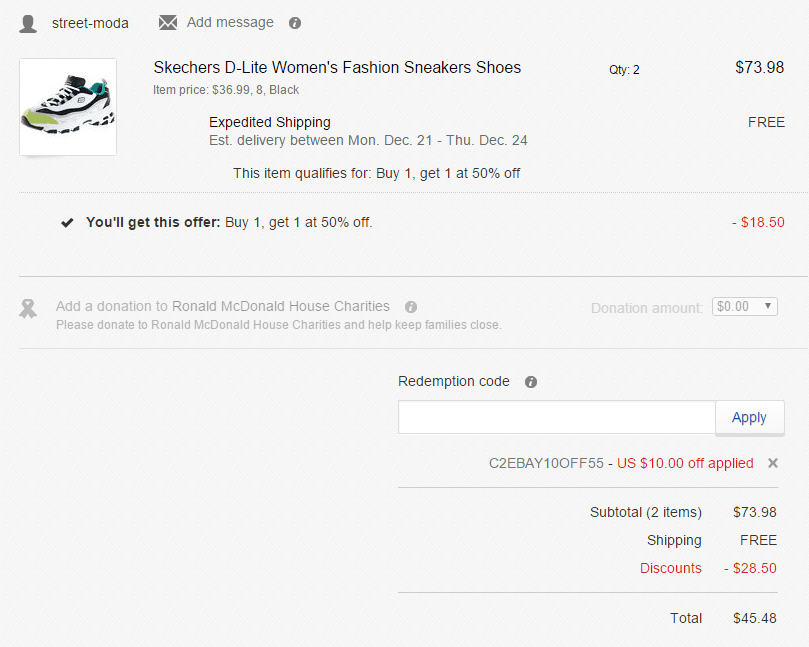Click the Apply redemption code button
The width and height of the screenshot is (809, 647).
[750, 417]
